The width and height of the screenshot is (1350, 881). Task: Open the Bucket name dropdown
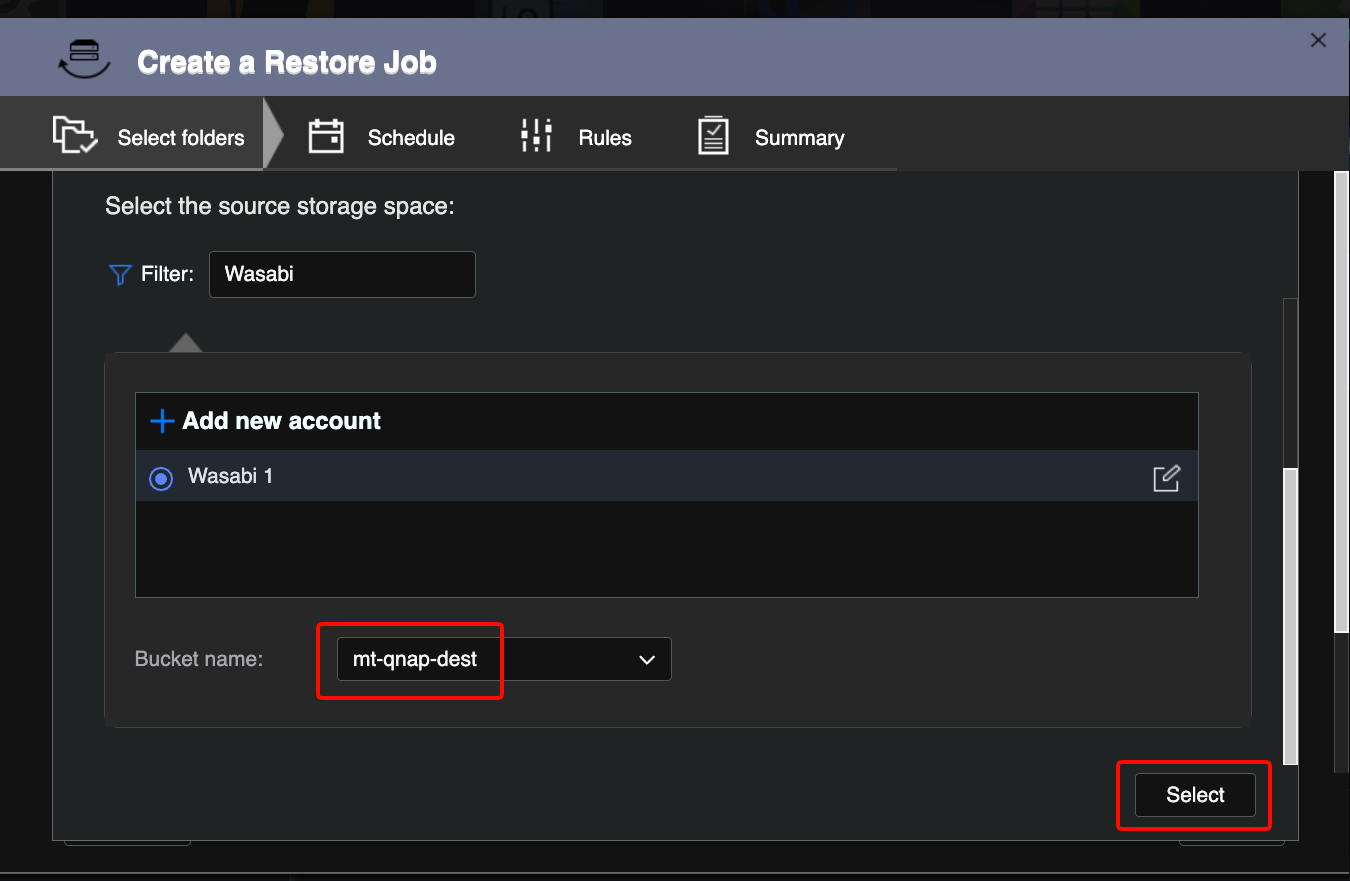click(504, 660)
